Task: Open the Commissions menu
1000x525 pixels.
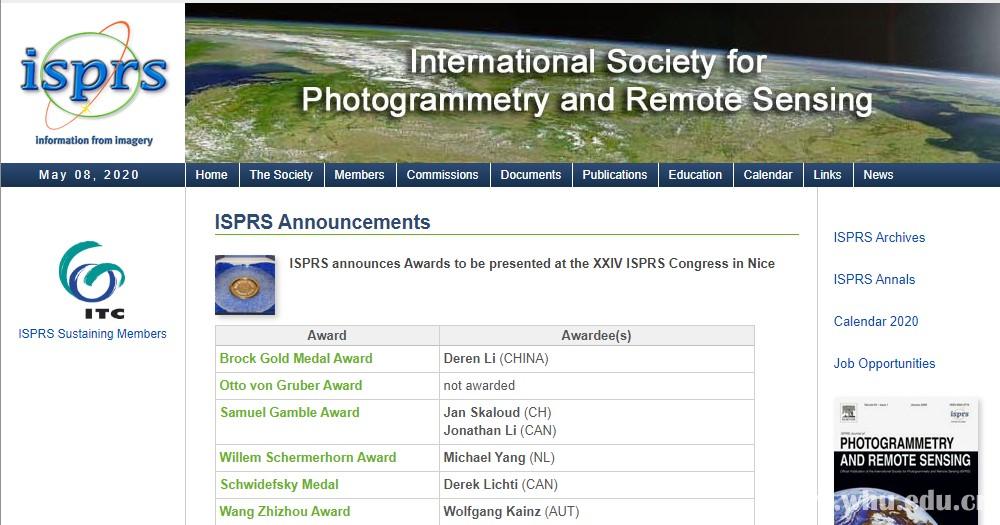Action: pos(442,175)
